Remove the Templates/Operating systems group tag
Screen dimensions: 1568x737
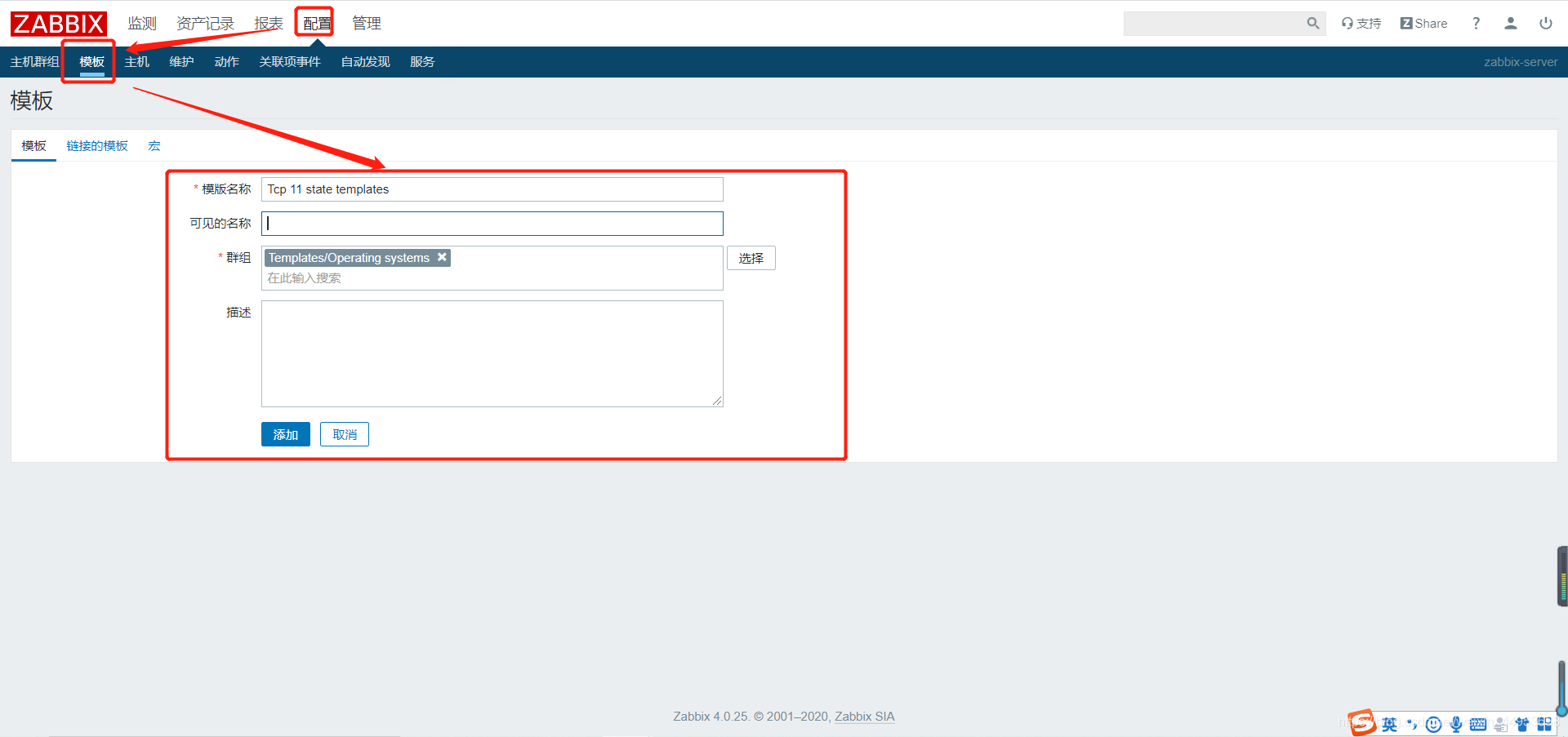coord(442,257)
